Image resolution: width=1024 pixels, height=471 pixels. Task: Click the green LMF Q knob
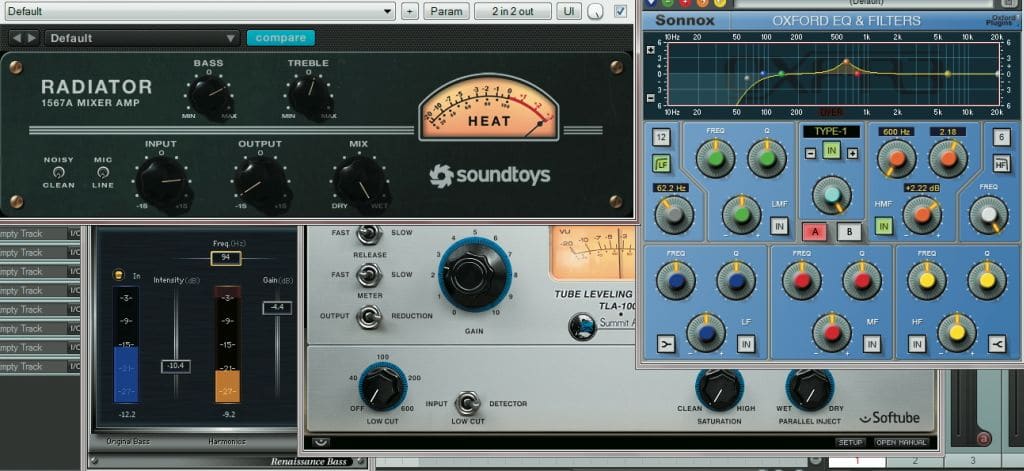[767, 159]
